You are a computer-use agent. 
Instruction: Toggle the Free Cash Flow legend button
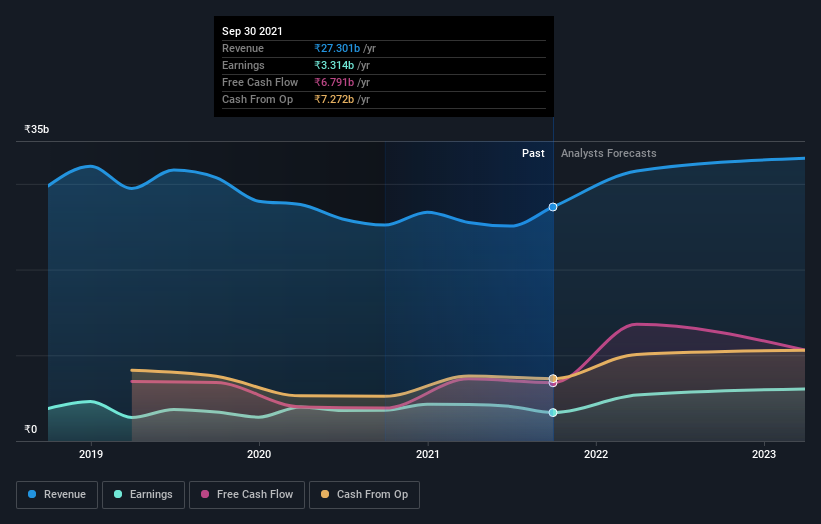247,495
